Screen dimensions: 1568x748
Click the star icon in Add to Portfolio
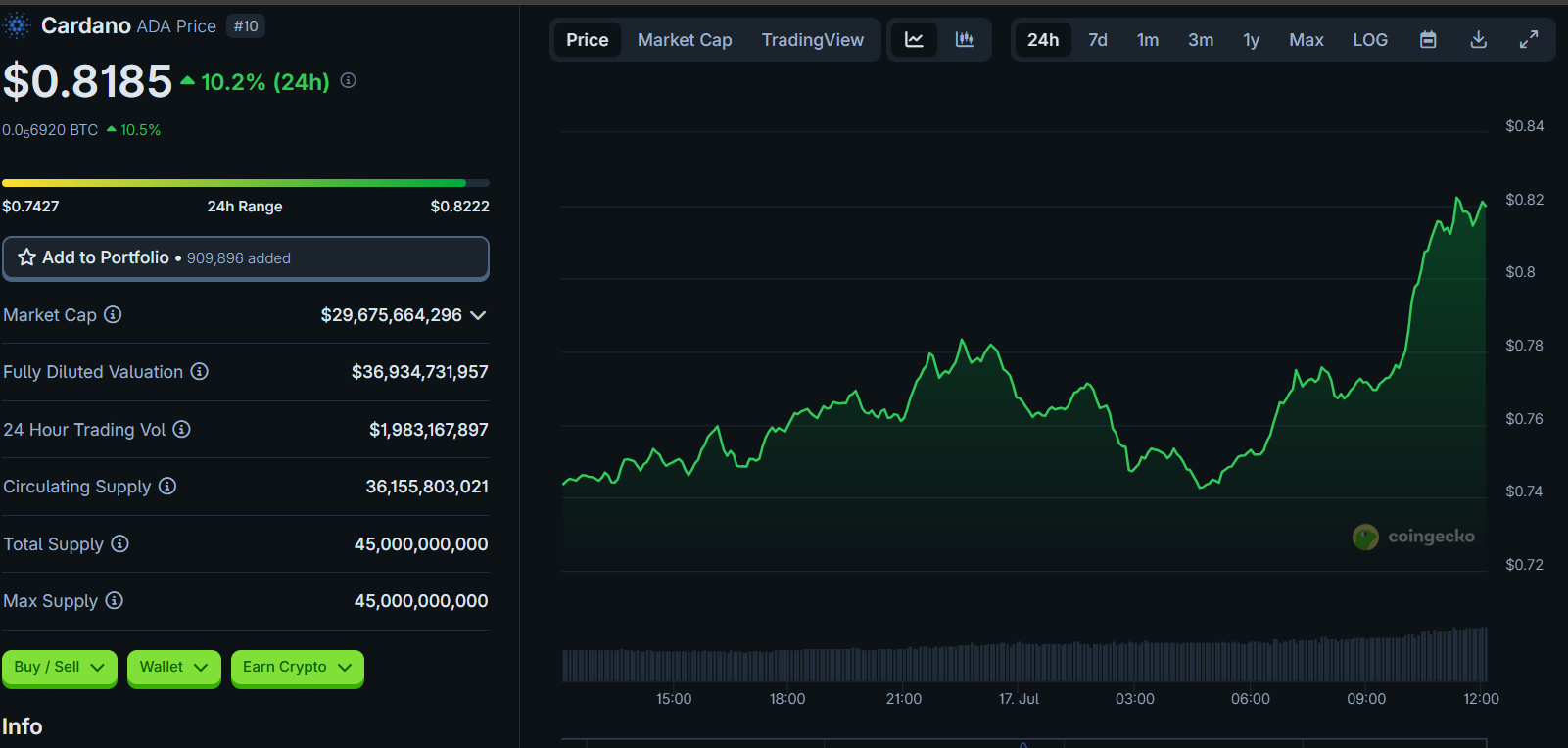tap(26, 257)
